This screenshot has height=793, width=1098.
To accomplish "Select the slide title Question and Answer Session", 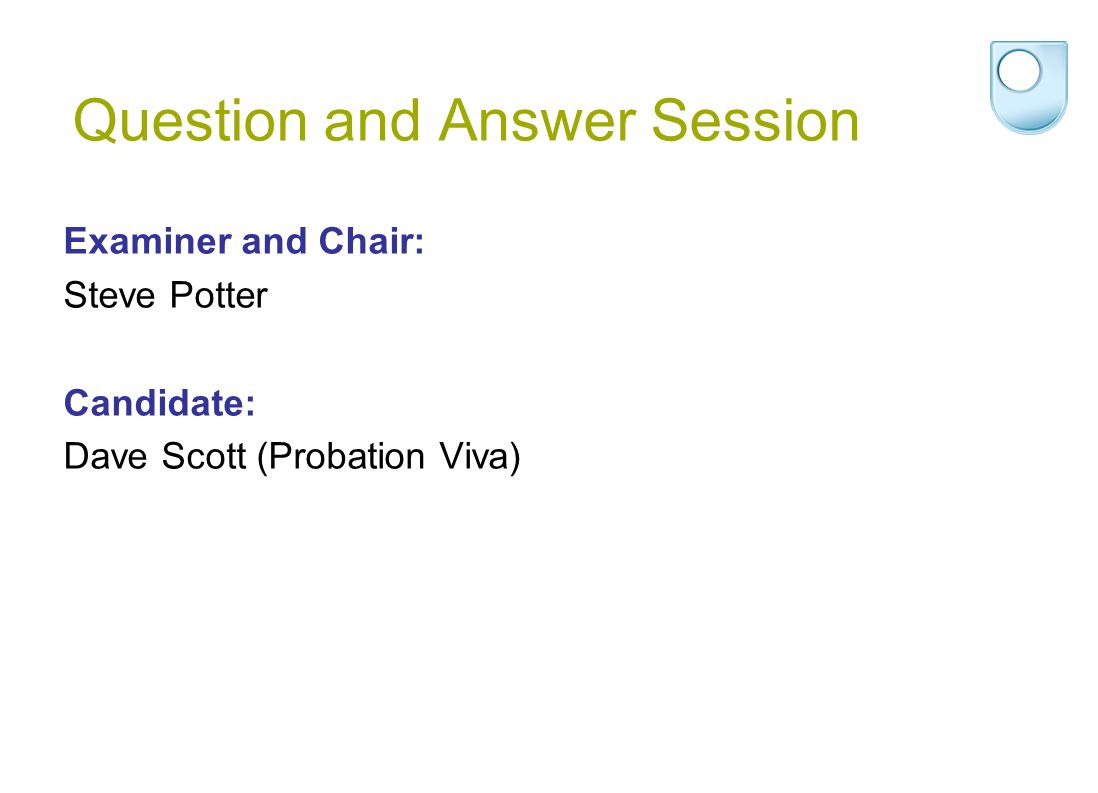I will pyautogui.click(x=466, y=121).
